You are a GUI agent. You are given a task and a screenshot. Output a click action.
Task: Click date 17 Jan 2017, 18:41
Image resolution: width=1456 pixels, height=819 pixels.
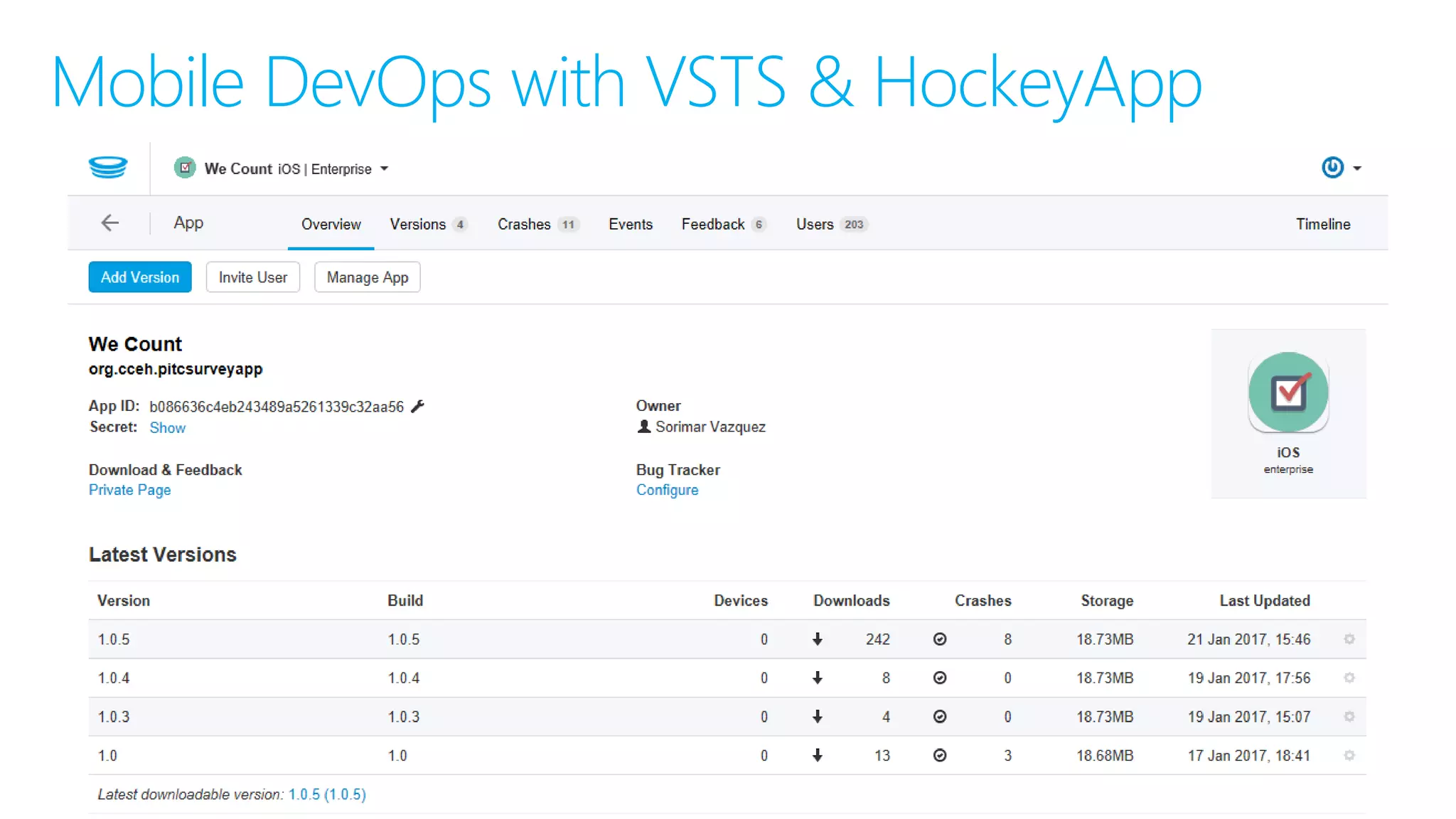[x=1249, y=755]
